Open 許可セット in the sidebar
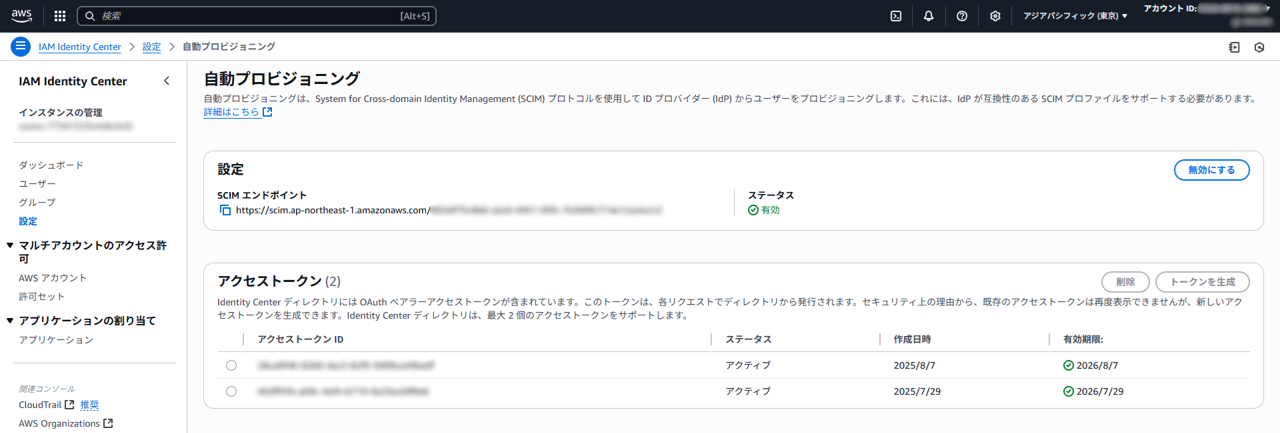Screen dimensions: 1280x433 42,297
